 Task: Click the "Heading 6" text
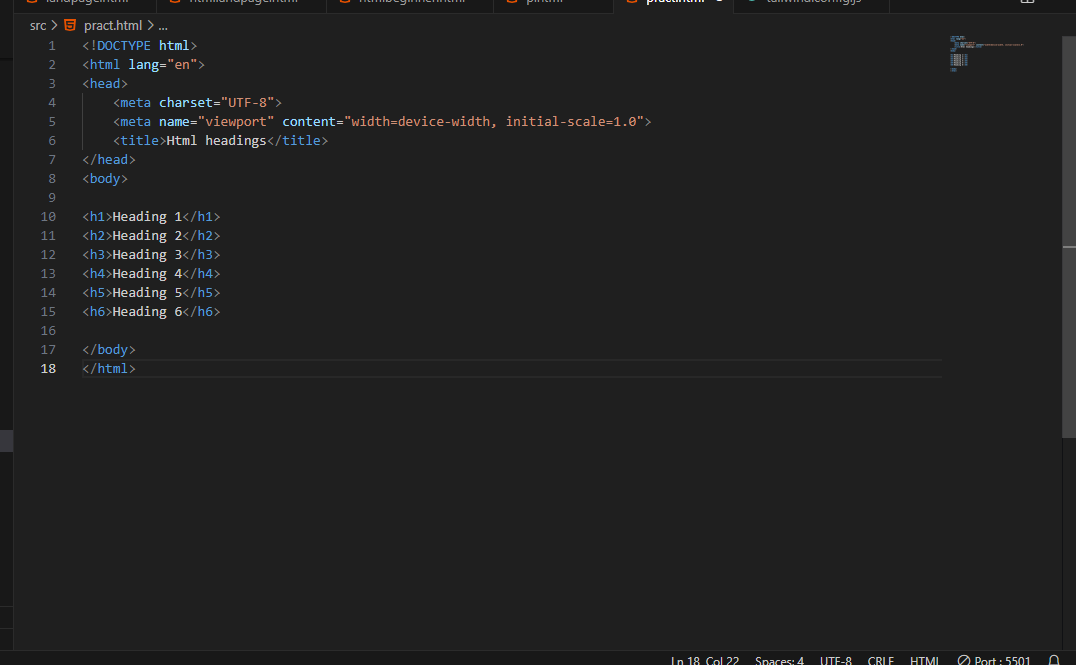147,312
